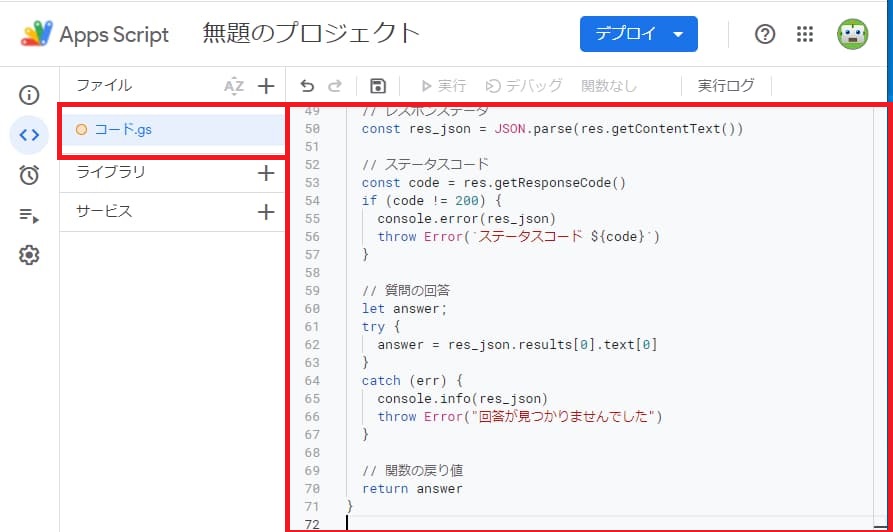The width and height of the screenshot is (893, 532).
Task: Add a service with plus icon
Action: pyautogui.click(x=266, y=212)
